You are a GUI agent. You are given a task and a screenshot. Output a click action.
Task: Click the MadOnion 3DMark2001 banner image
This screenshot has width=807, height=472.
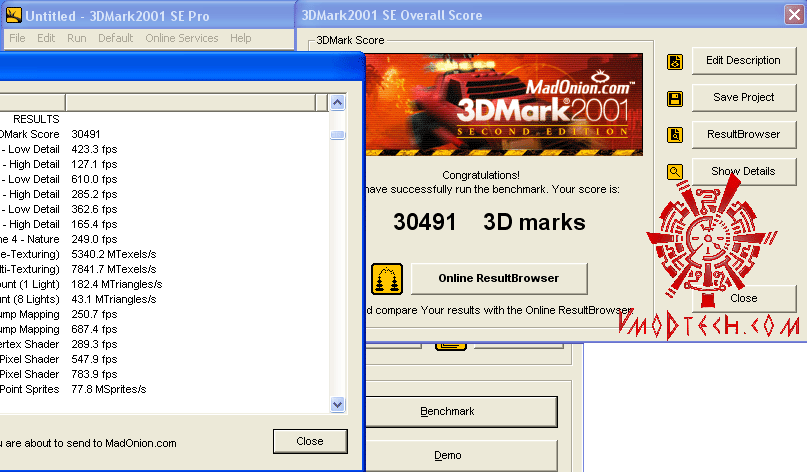(x=504, y=104)
